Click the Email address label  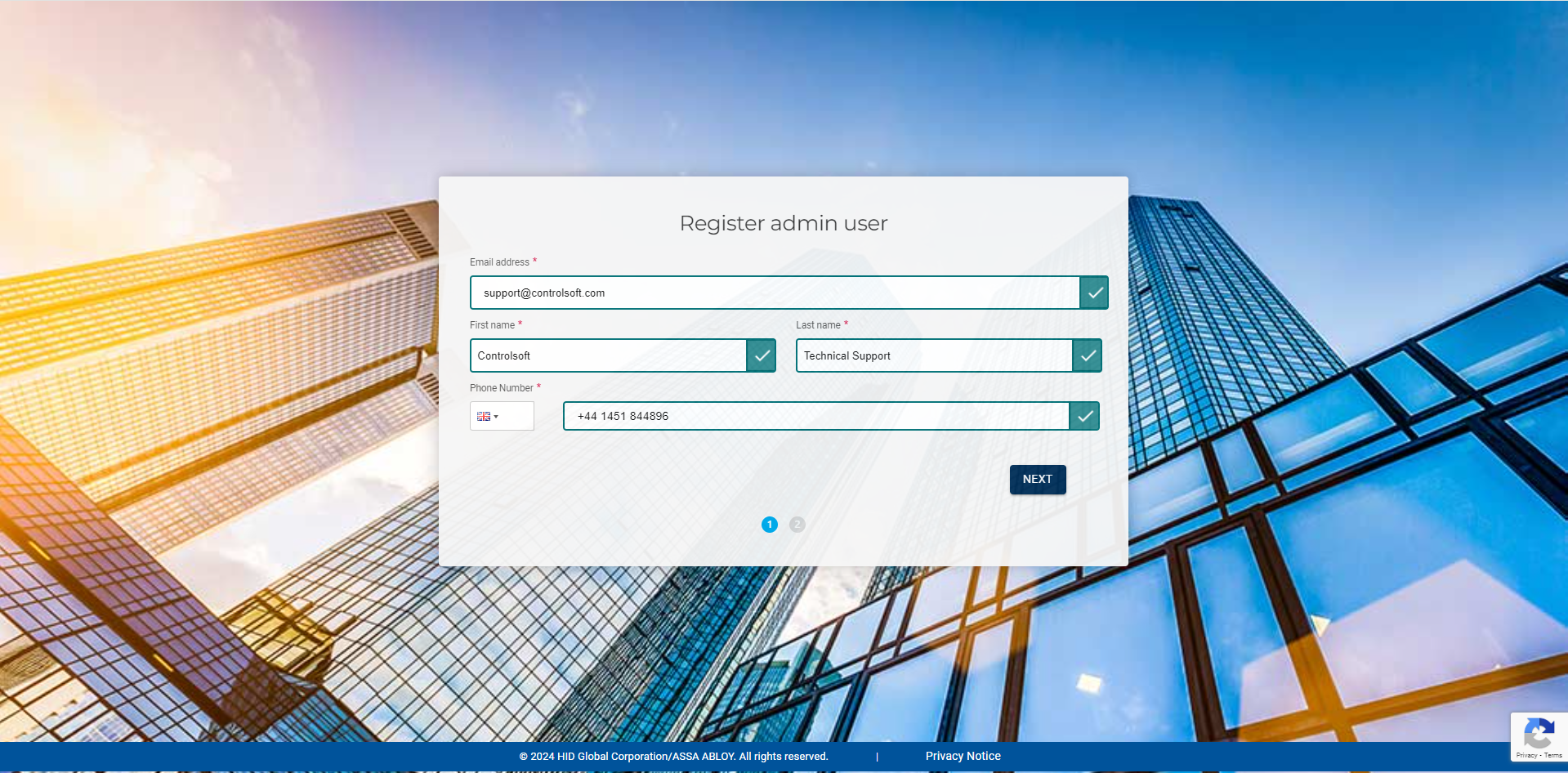click(499, 262)
